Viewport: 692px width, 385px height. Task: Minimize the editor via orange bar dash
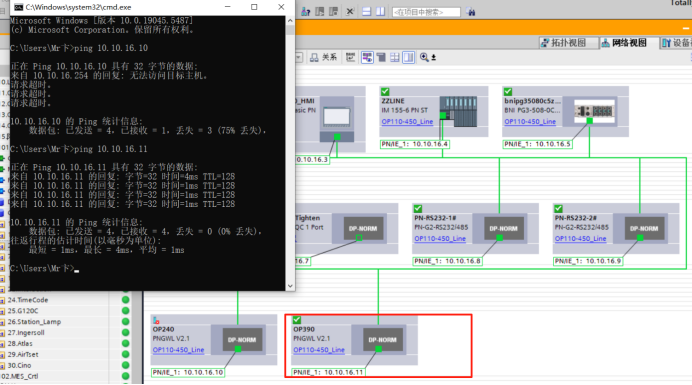(686, 28)
